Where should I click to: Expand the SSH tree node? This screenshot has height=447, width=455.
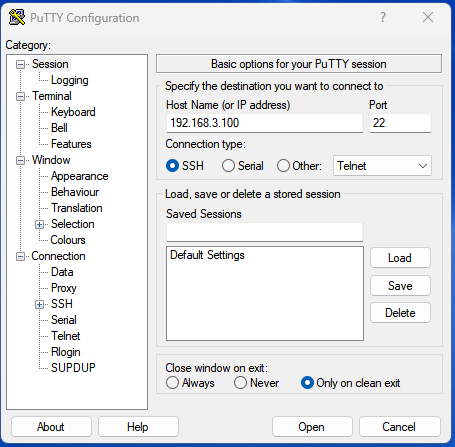[39, 305]
